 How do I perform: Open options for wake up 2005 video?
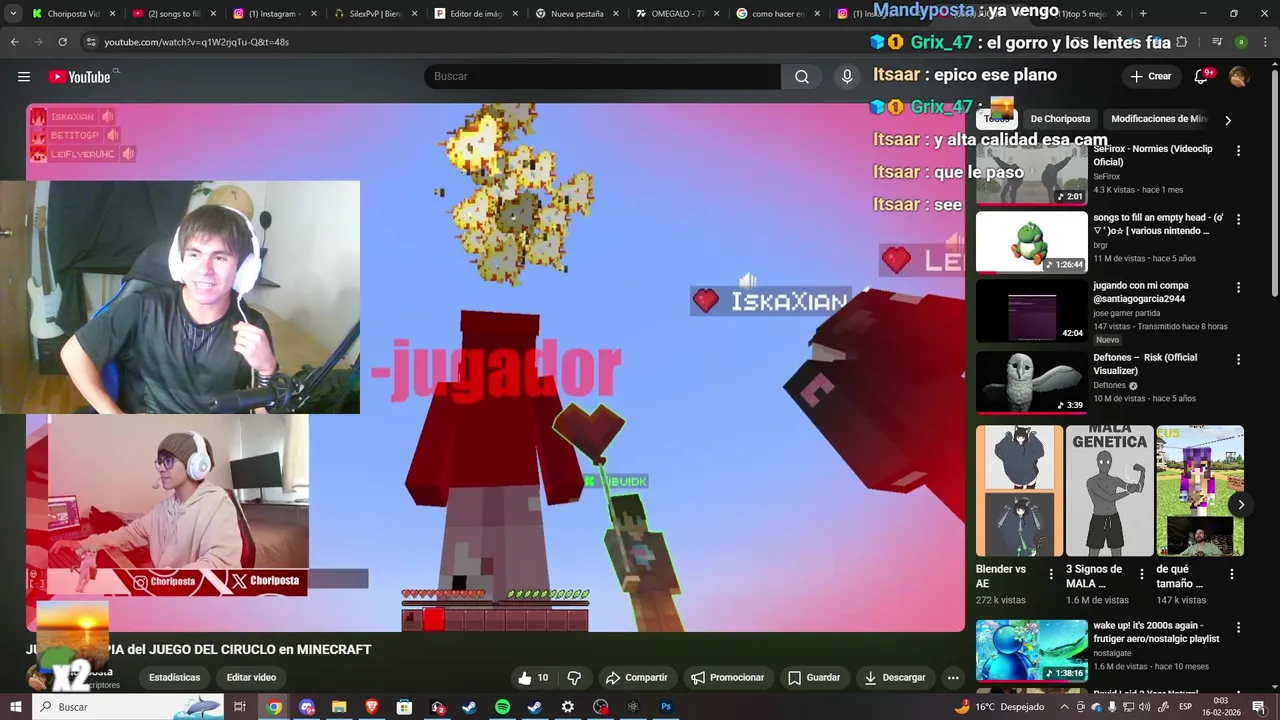pyautogui.click(x=1238, y=627)
